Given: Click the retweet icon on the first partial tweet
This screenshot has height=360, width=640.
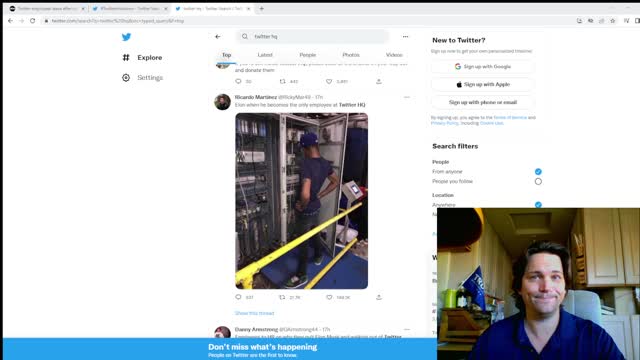Looking at the screenshot, I should (x=282, y=81).
